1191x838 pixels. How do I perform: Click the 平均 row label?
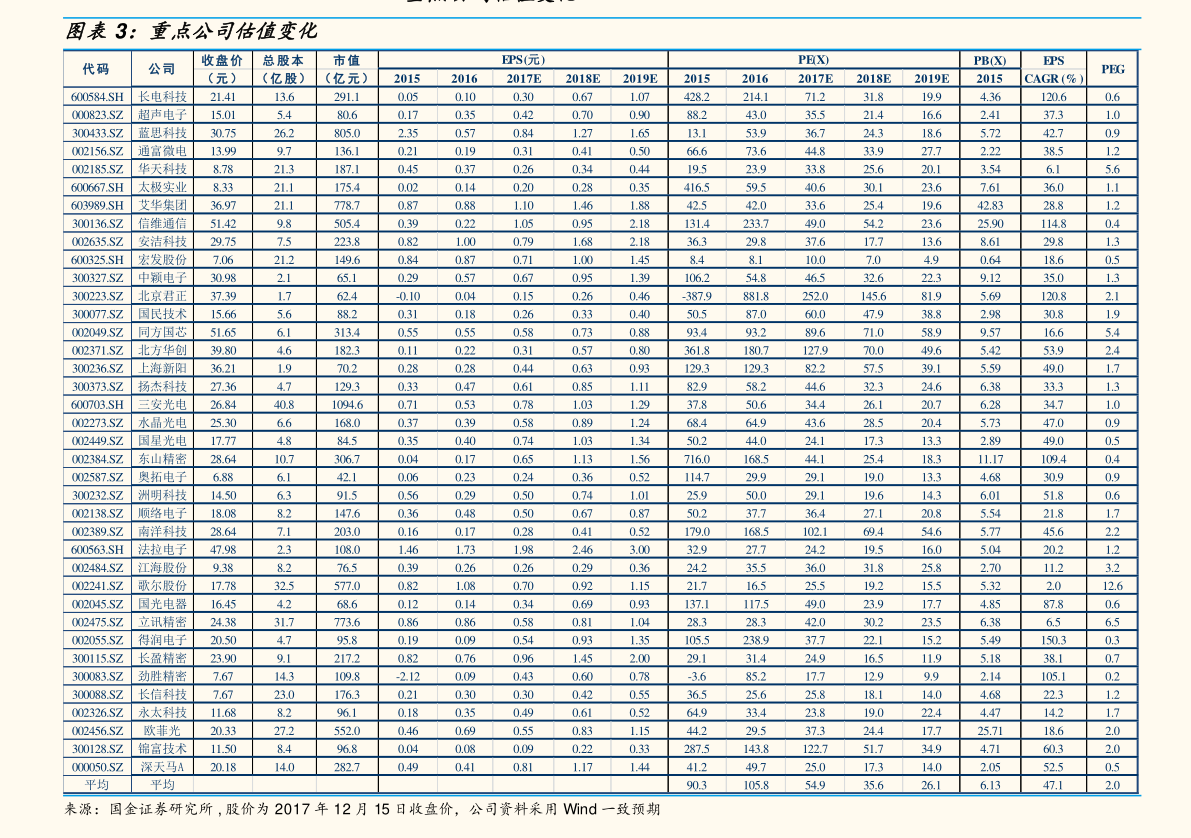click(96, 785)
